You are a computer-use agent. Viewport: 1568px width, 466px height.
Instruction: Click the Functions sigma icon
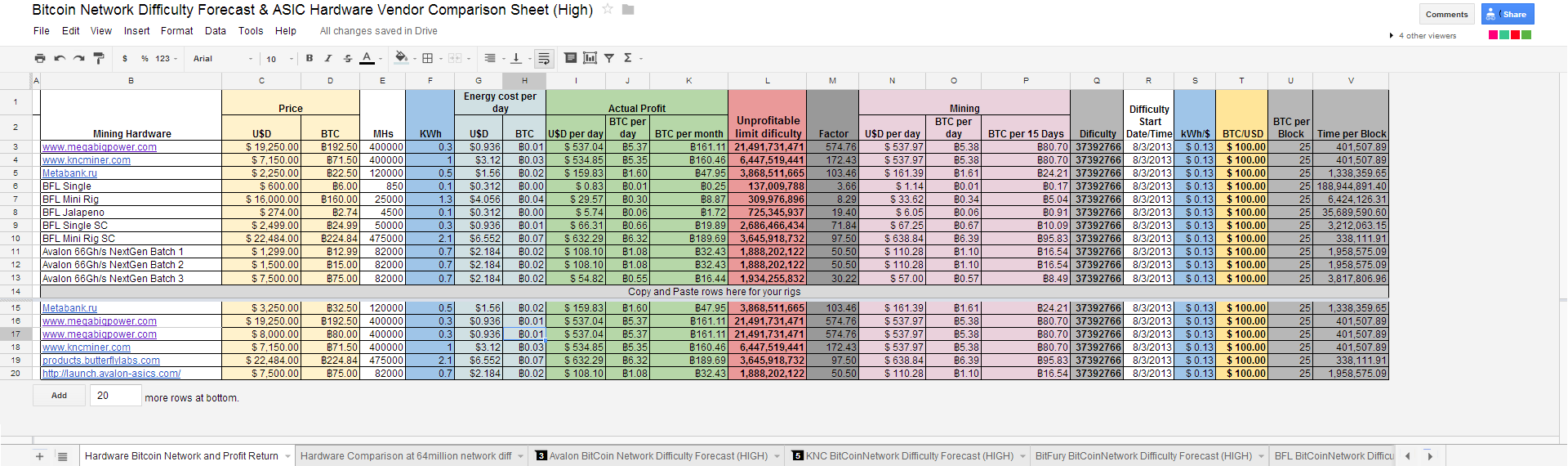[x=628, y=58]
